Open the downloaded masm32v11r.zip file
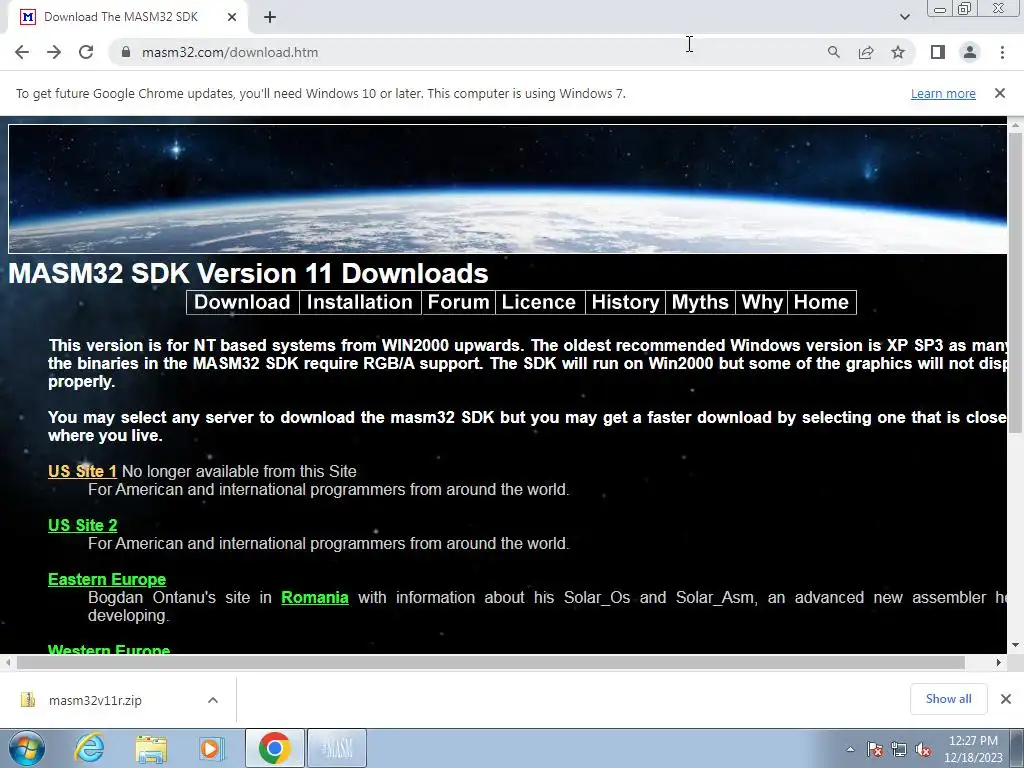 (95, 700)
